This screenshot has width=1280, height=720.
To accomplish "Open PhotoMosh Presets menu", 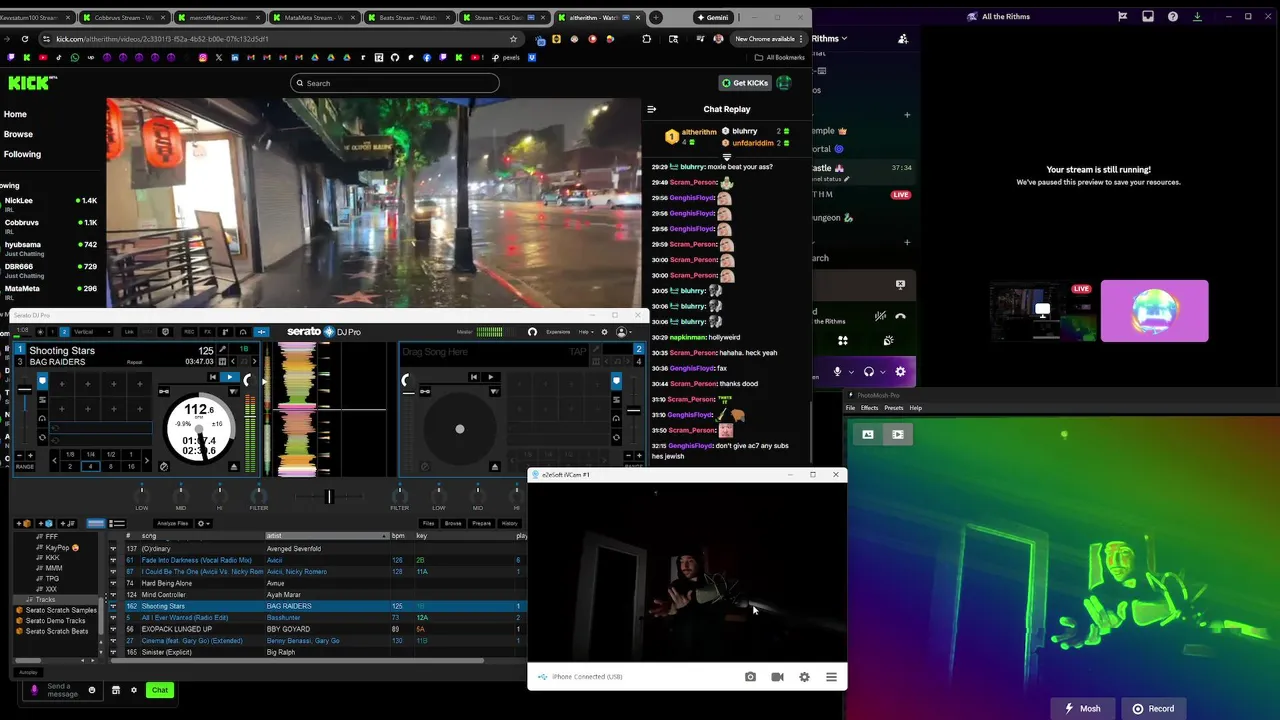I will pos(893,408).
